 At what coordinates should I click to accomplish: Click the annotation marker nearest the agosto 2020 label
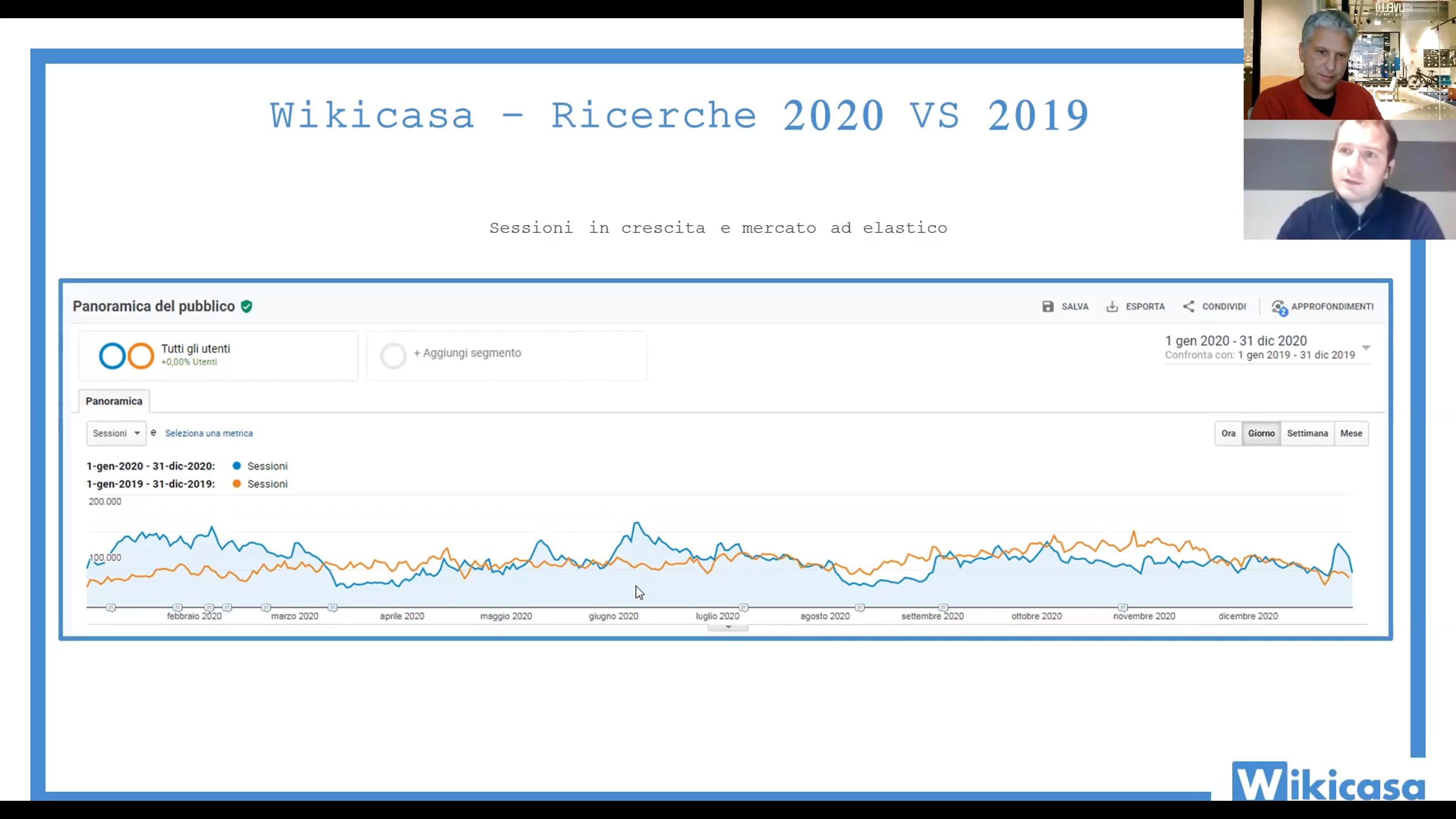click(860, 607)
